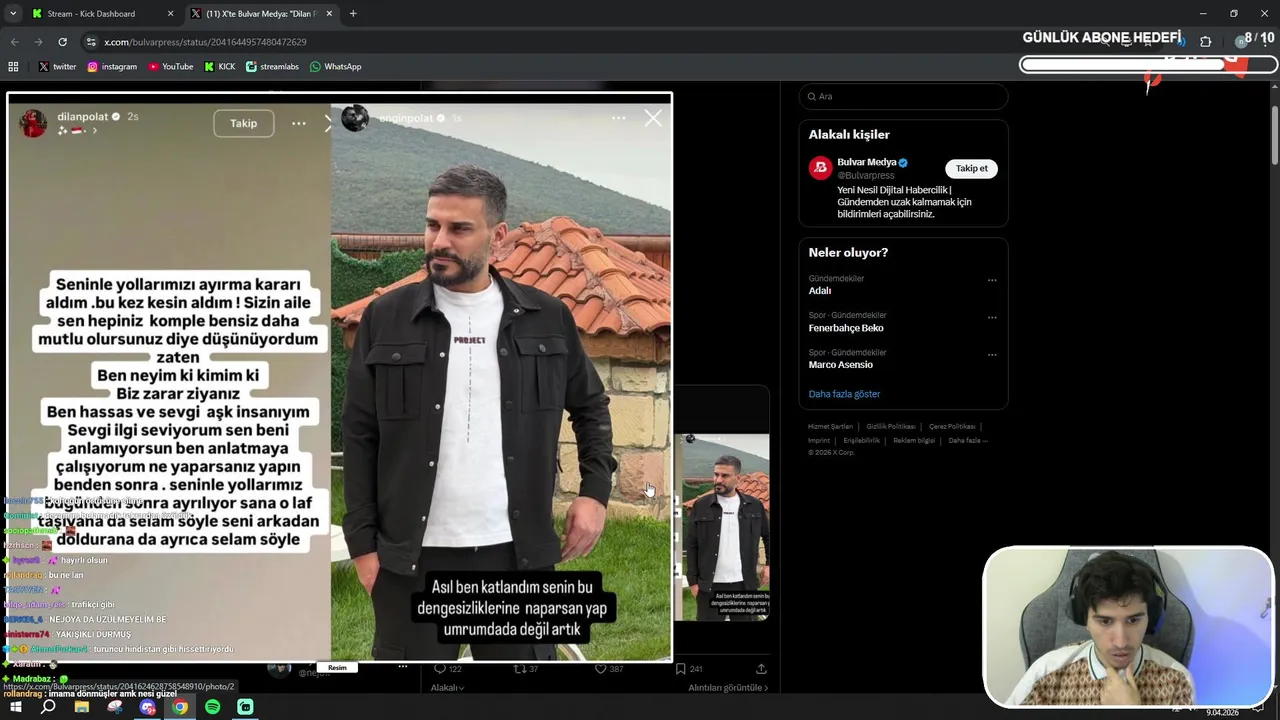Open the Imprint footer link
The height and width of the screenshot is (720, 1280).
(x=819, y=440)
